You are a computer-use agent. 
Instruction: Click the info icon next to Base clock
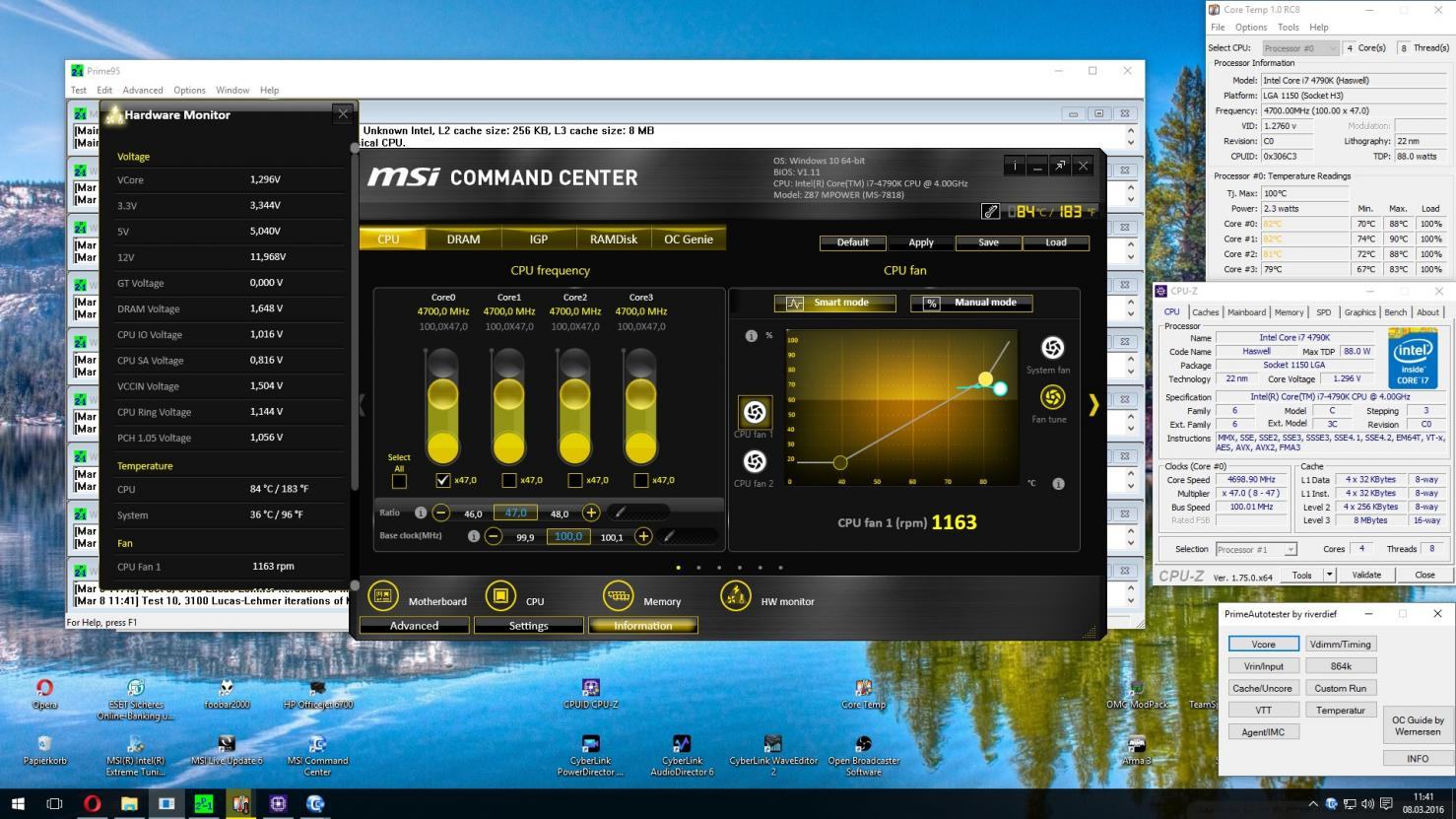click(474, 536)
